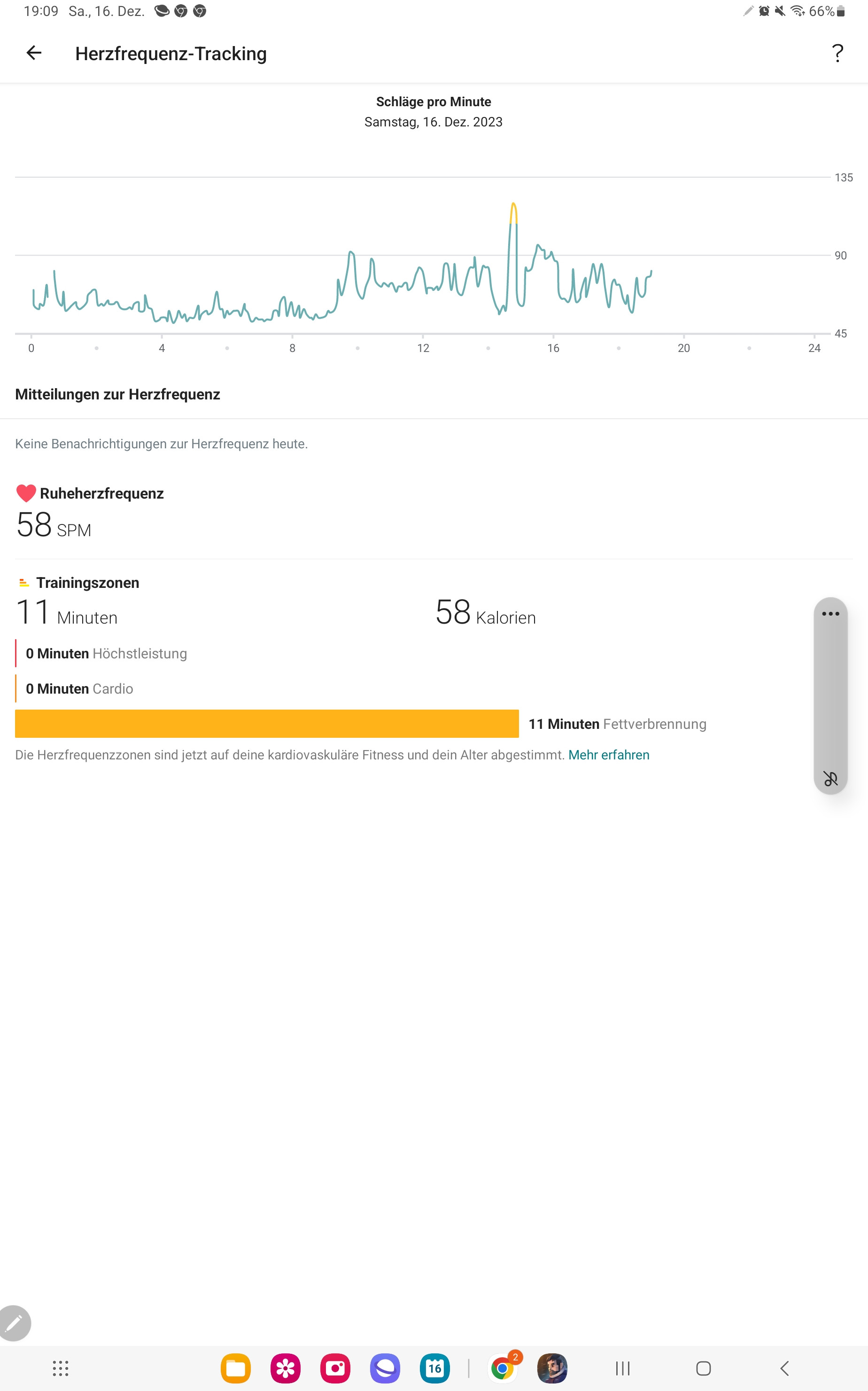Launch the orange My Files folder app

[x=235, y=1368]
